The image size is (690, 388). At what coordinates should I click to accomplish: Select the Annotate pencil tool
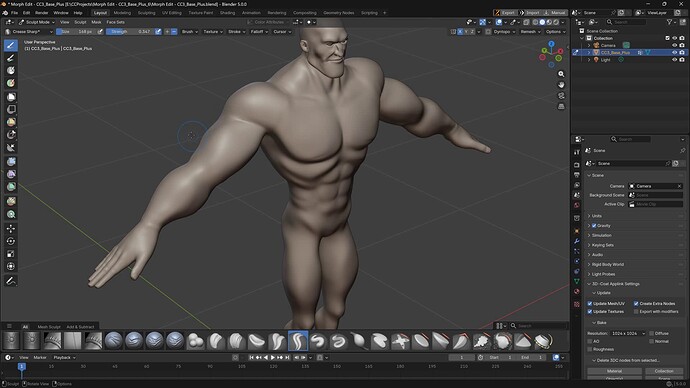point(11,281)
